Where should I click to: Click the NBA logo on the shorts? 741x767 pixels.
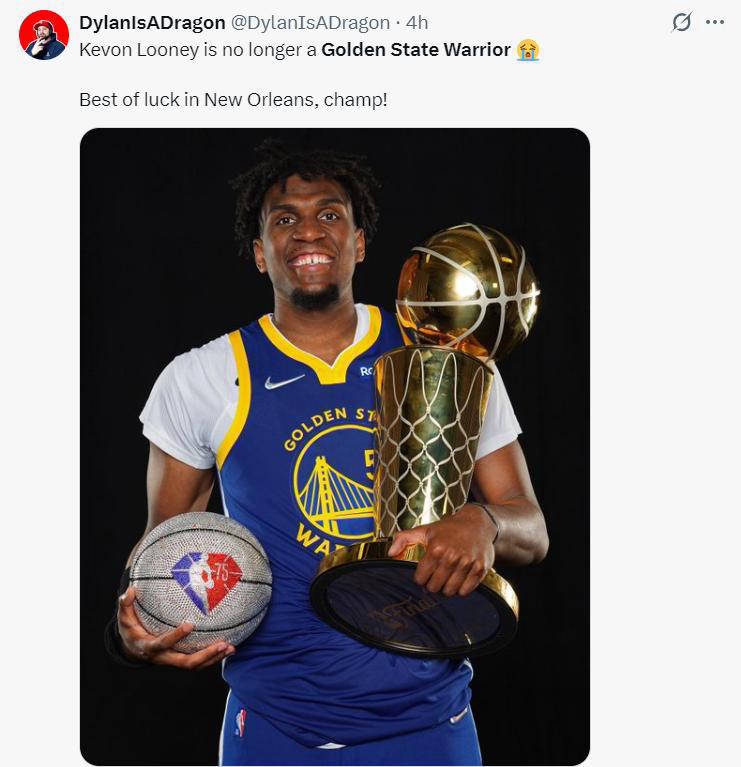pos(240,722)
